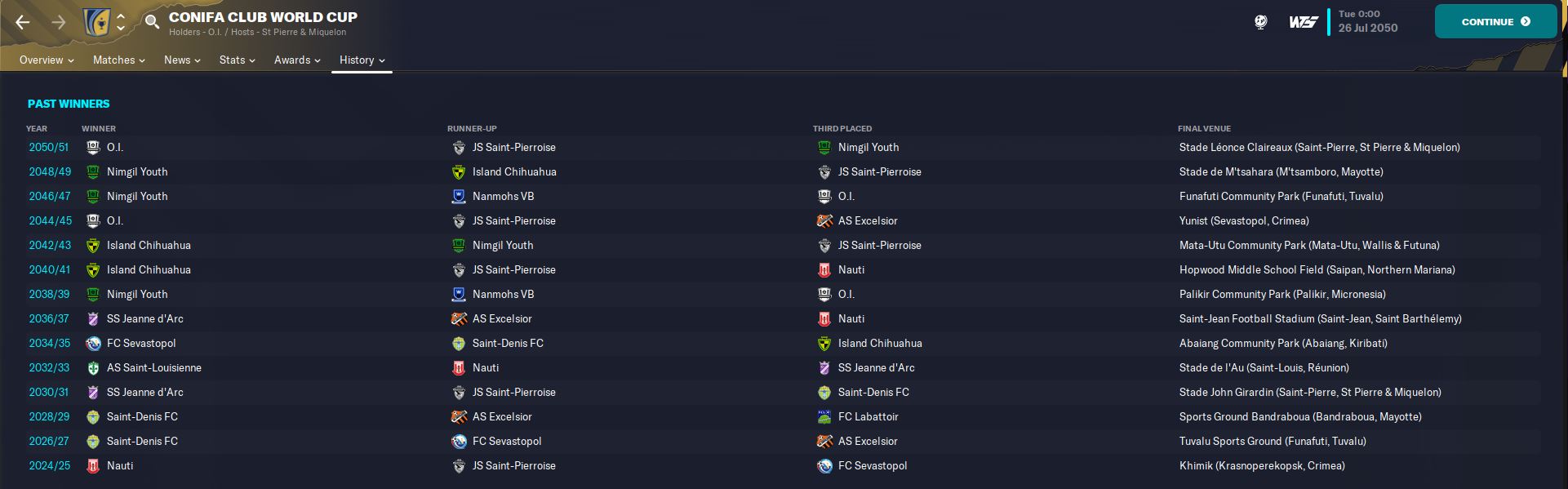Open the 2048/49 season link
1568x489 pixels.
coord(50,172)
